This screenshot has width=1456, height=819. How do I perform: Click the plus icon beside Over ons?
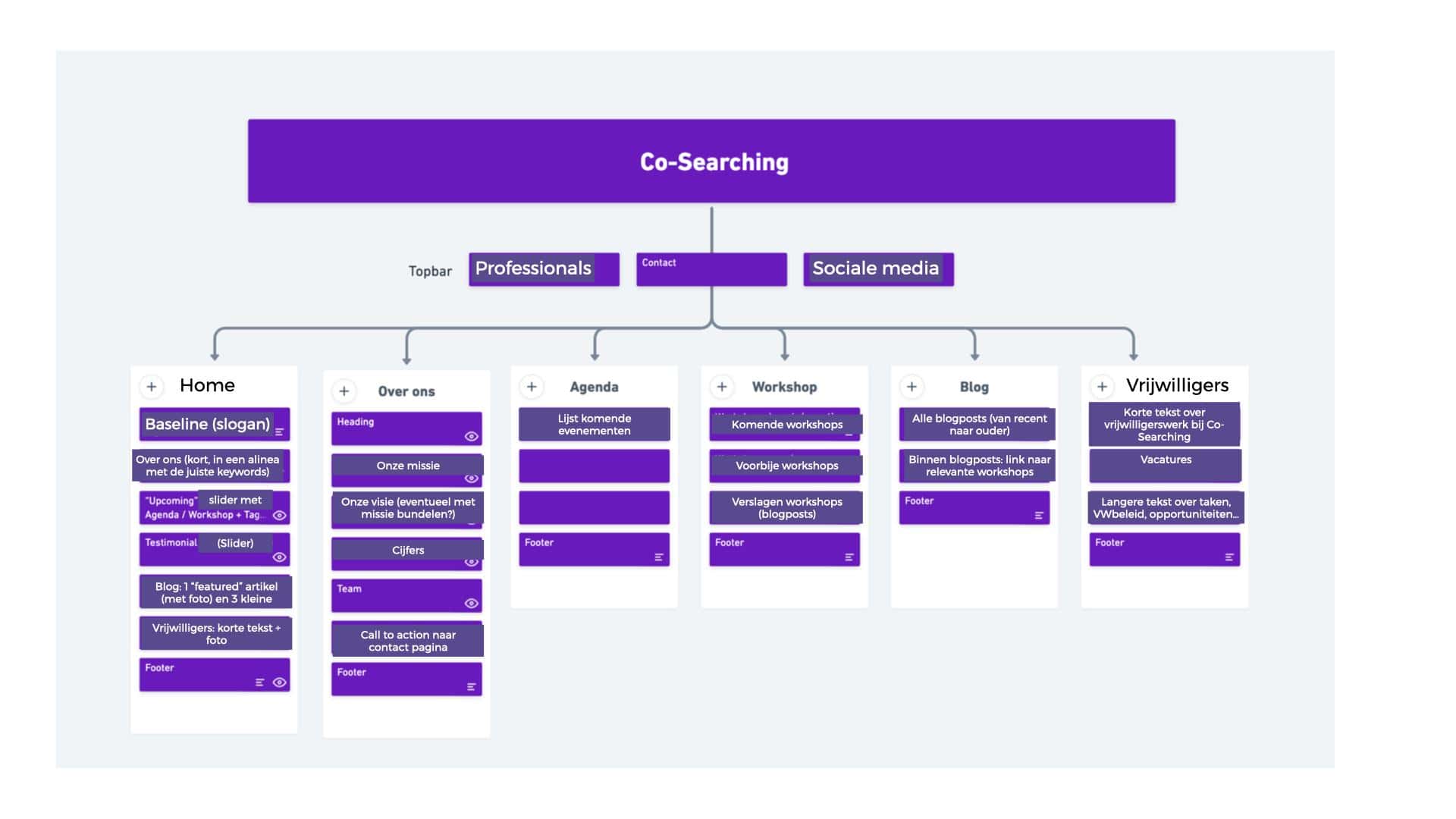(344, 391)
